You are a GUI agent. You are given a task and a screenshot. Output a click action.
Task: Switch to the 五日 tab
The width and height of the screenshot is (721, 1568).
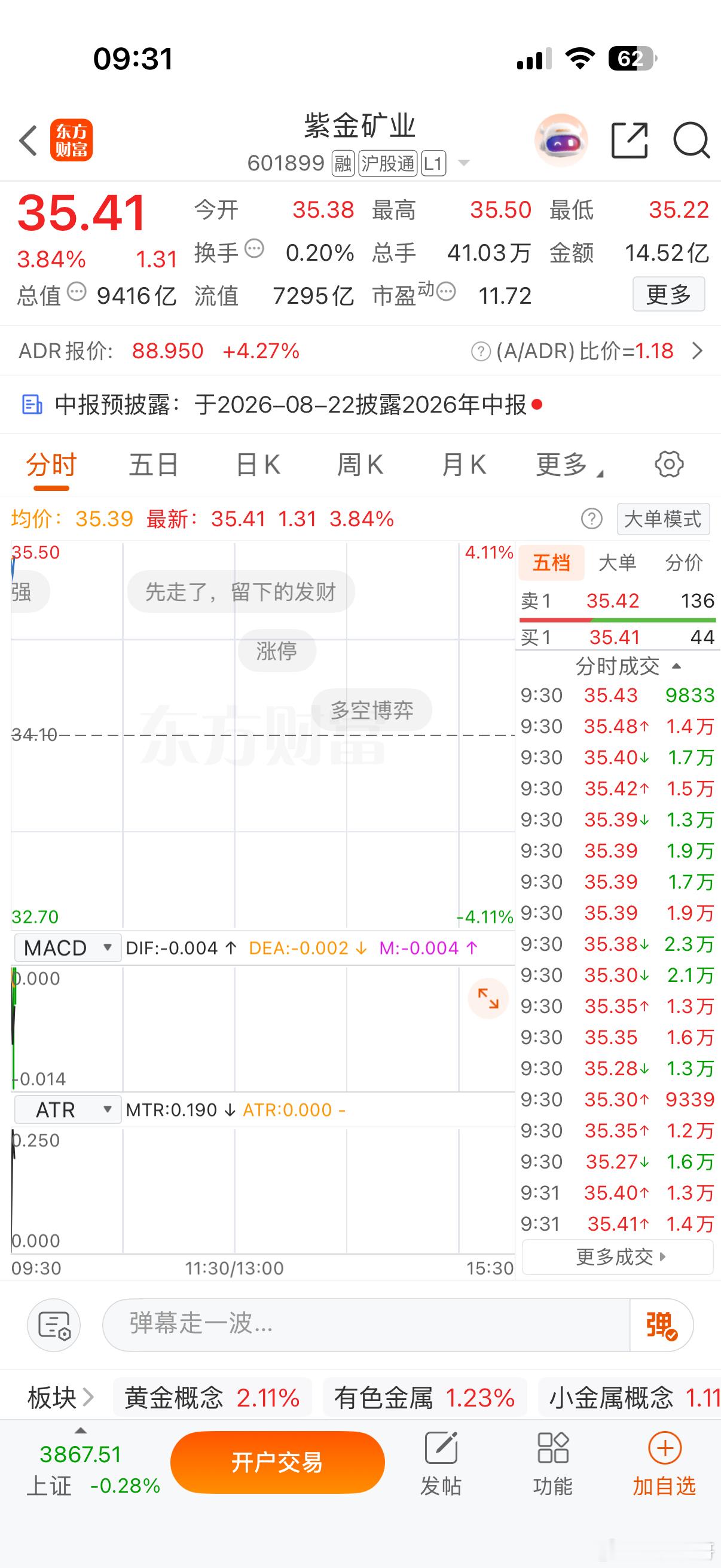click(153, 465)
